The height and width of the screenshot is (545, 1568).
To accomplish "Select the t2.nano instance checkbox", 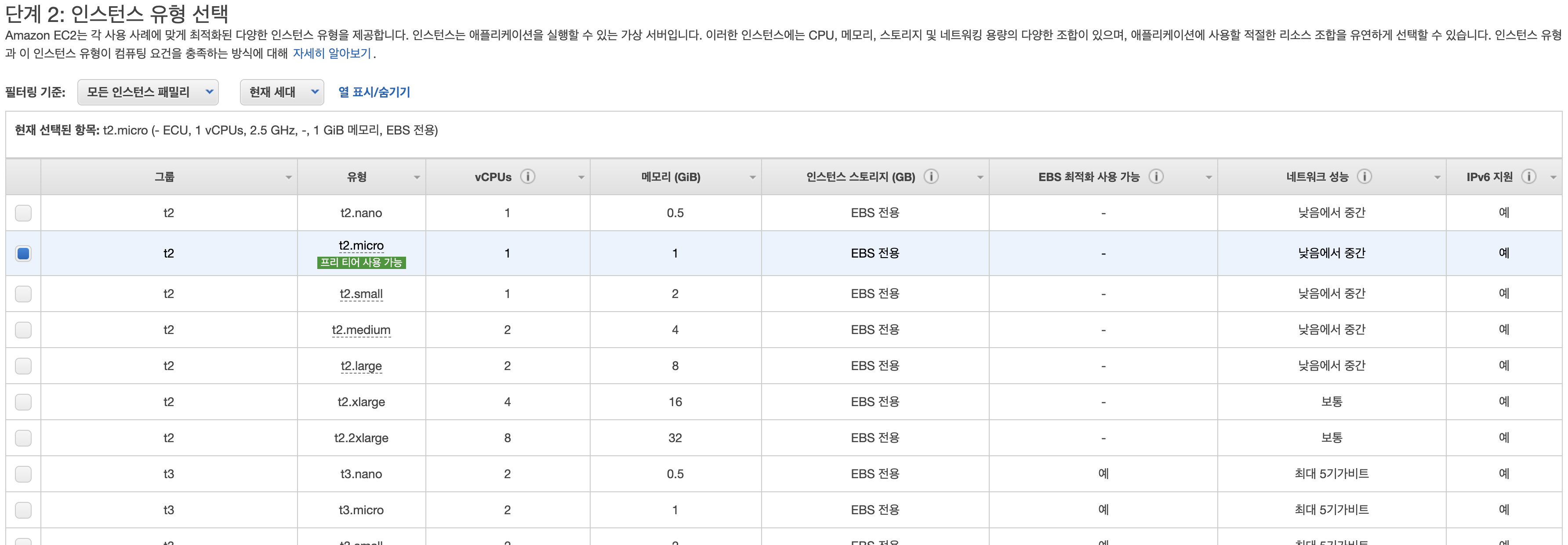I will pos(23,213).
